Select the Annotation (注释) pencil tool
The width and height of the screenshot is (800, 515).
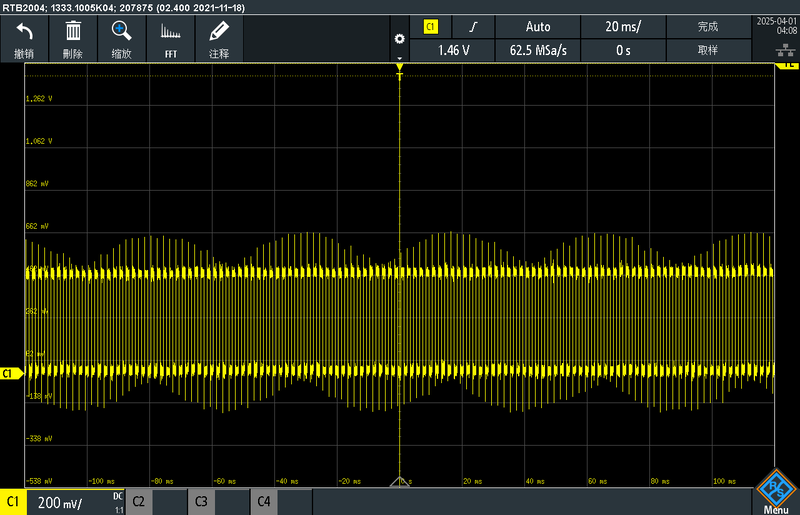coord(219,38)
